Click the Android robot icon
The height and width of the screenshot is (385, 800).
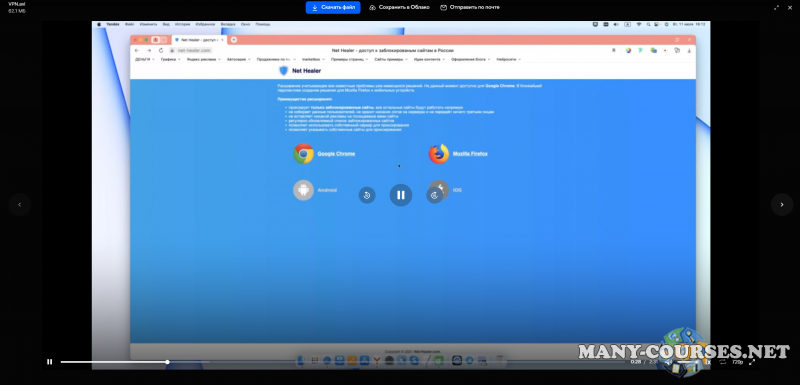tap(303, 190)
